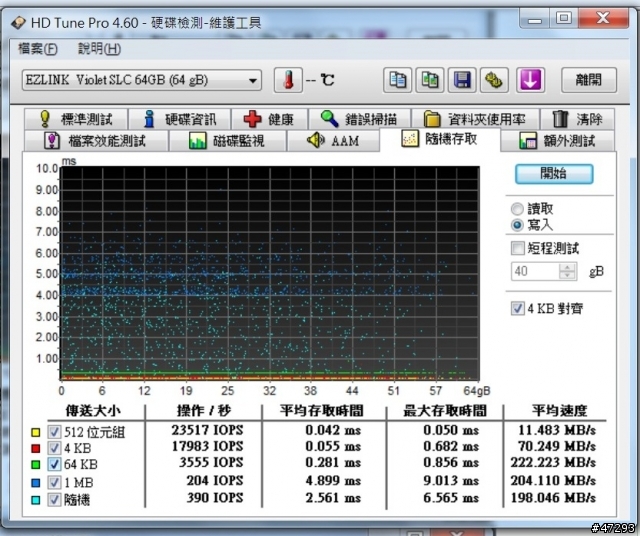
Task: Open the 健康 health tab
Action: pyautogui.click(x=269, y=119)
